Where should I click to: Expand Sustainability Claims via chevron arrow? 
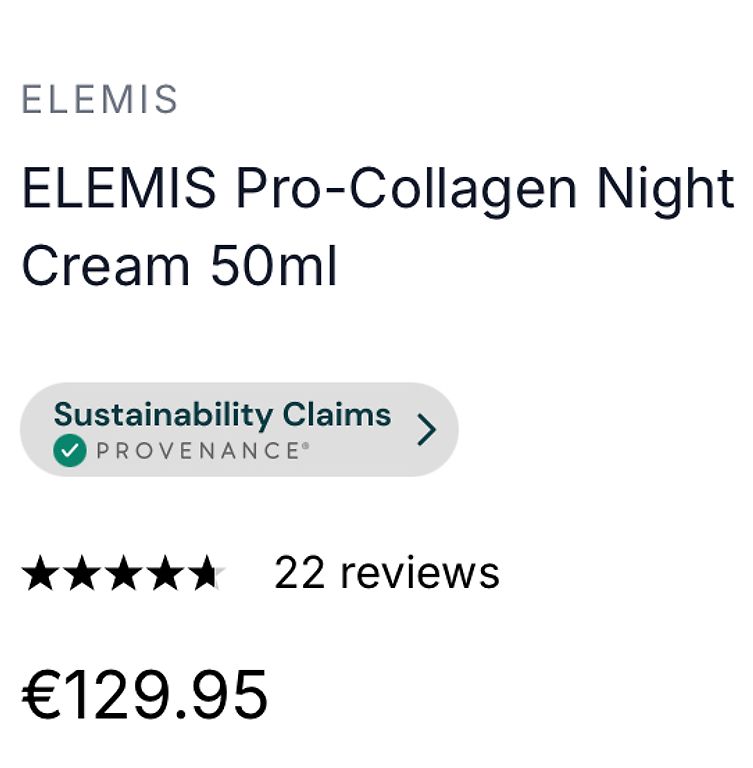(x=426, y=430)
